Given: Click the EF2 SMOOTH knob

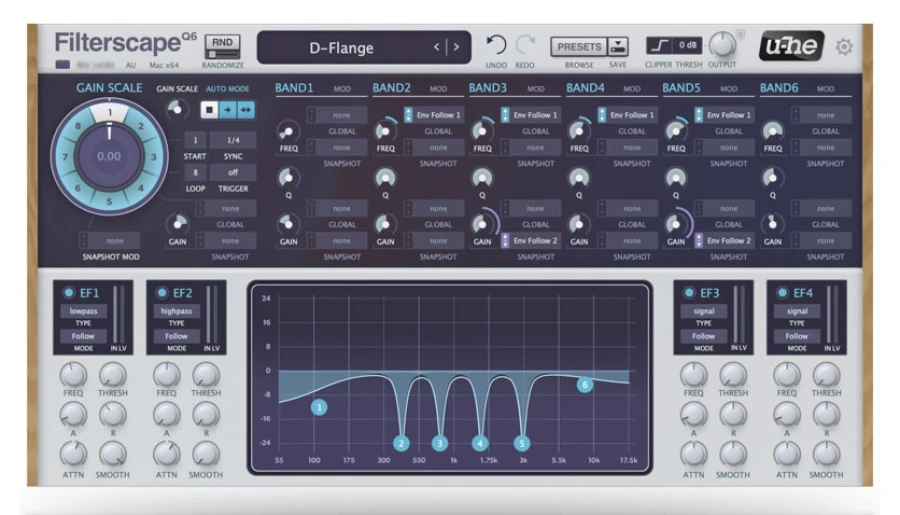Looking at the screenshot, I should [205, 454].
